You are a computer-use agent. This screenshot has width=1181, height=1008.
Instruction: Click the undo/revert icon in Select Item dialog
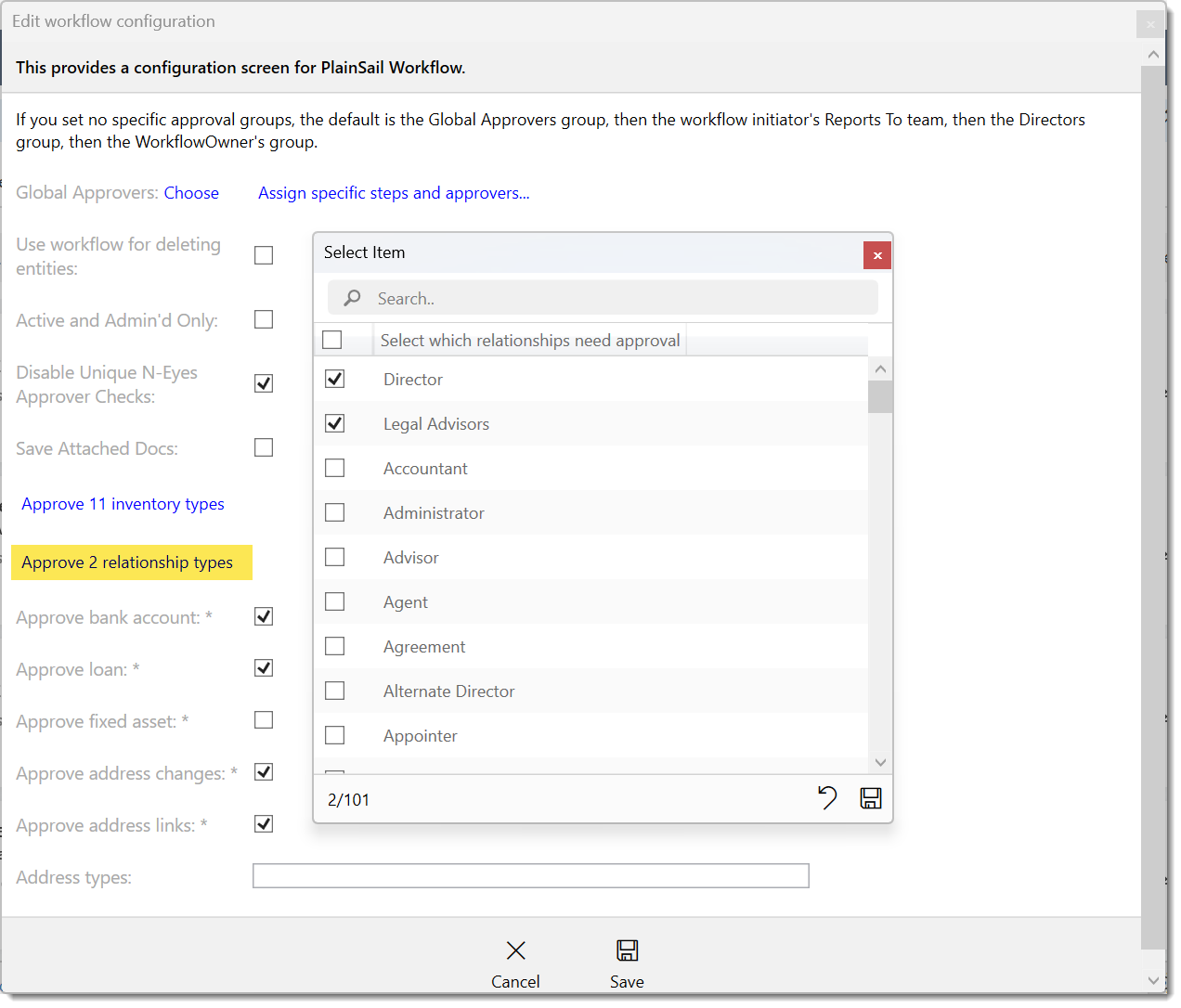828,797
